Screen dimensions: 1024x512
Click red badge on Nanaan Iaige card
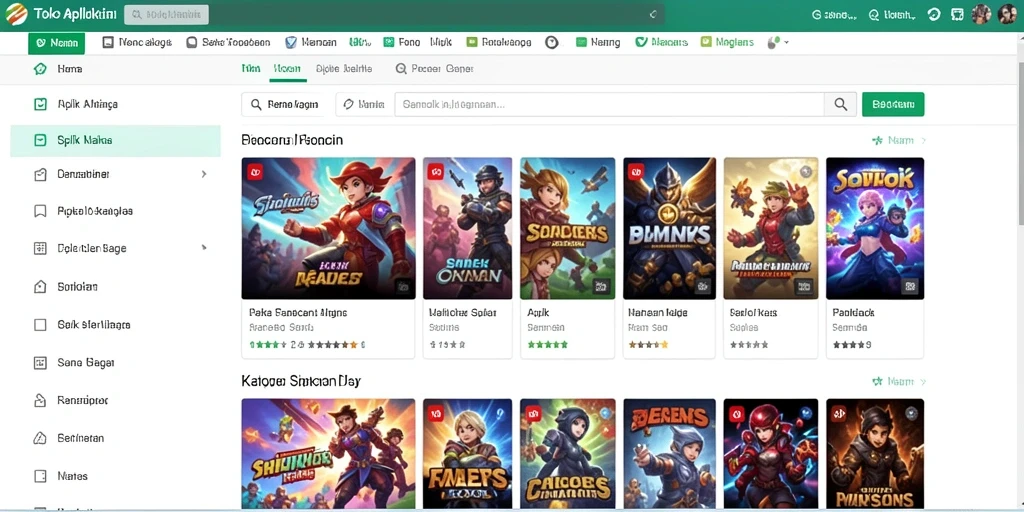coord(635,172)
